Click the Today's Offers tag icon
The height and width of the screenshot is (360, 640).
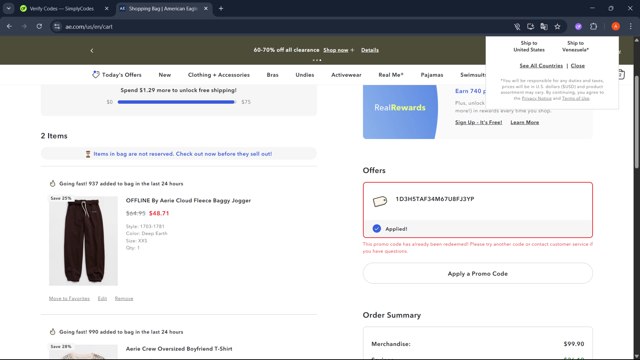point(96,75)
